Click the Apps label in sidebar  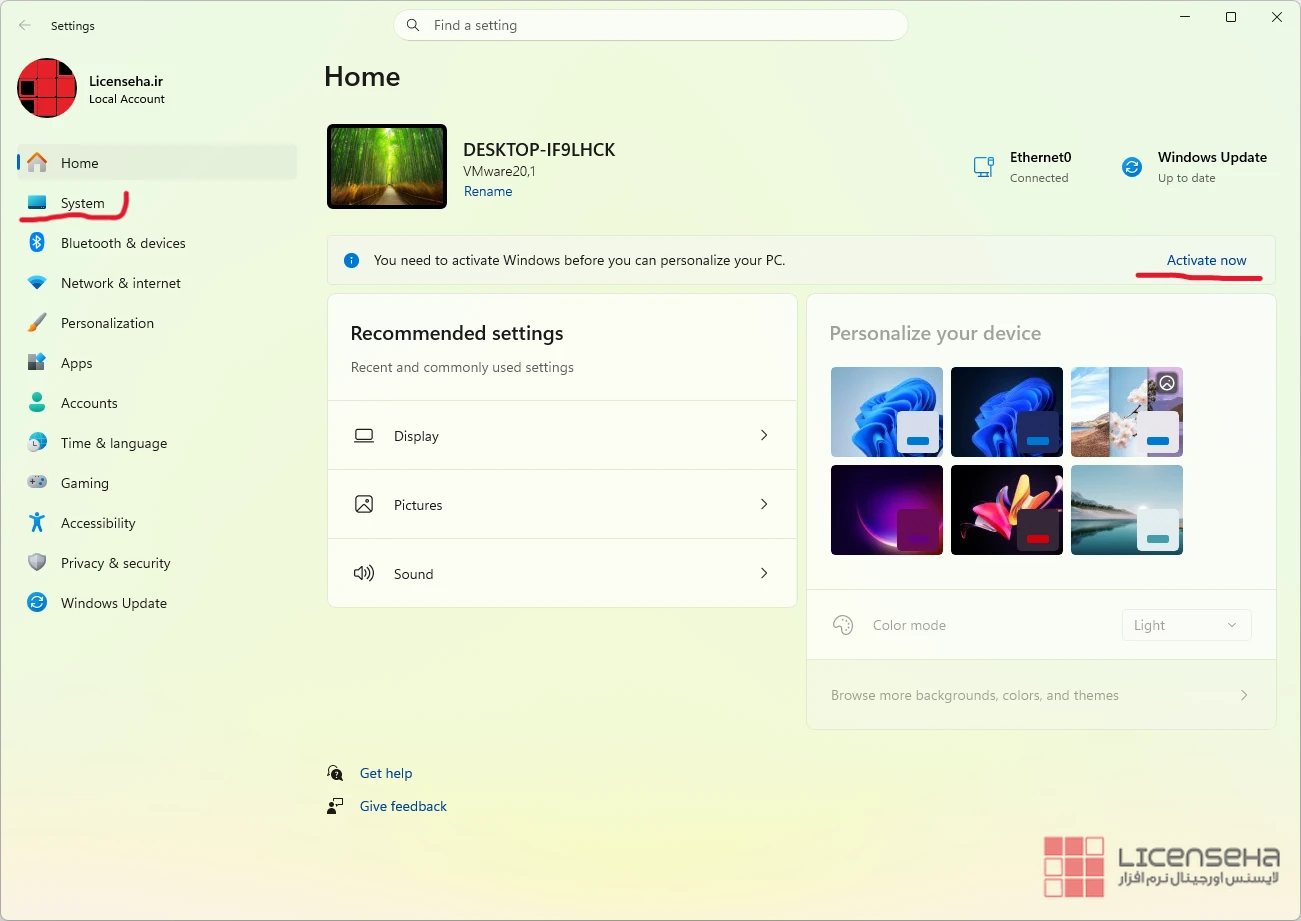76,363
